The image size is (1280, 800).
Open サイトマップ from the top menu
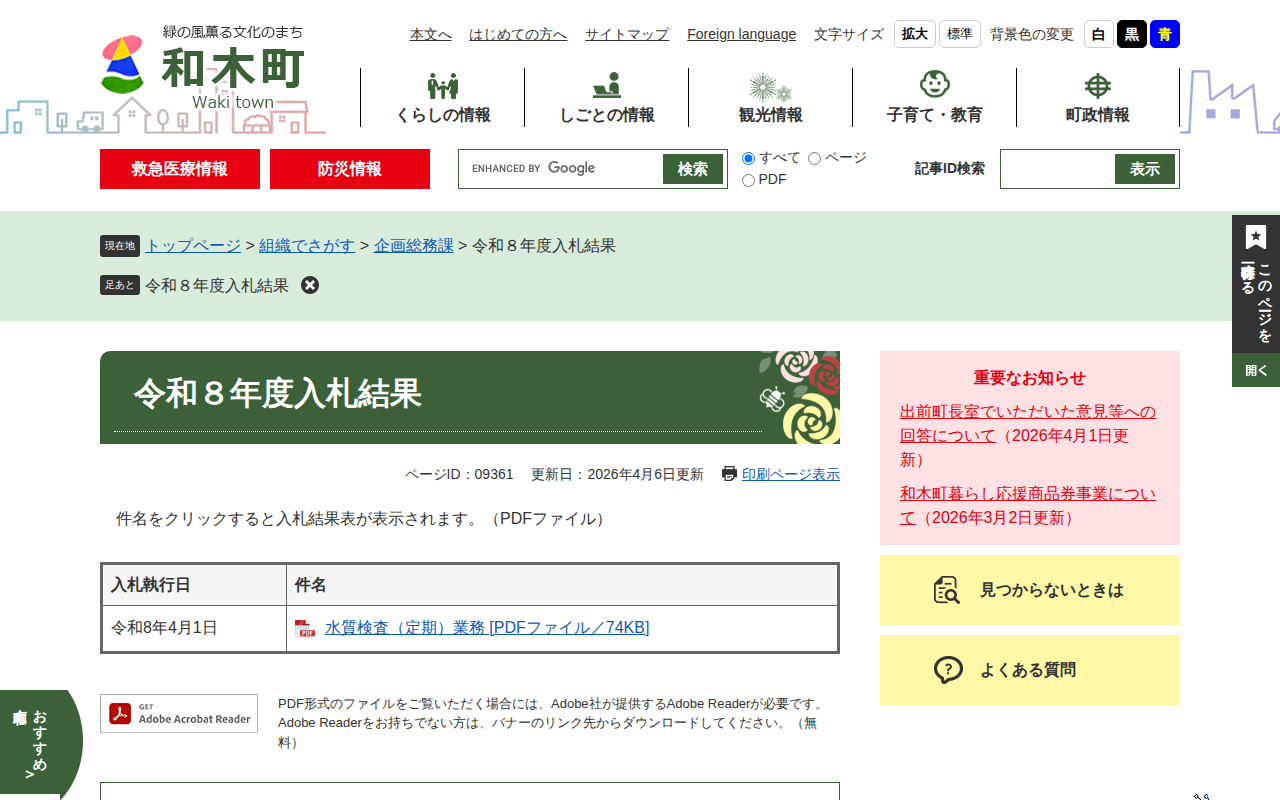click(x=626, y=33)
